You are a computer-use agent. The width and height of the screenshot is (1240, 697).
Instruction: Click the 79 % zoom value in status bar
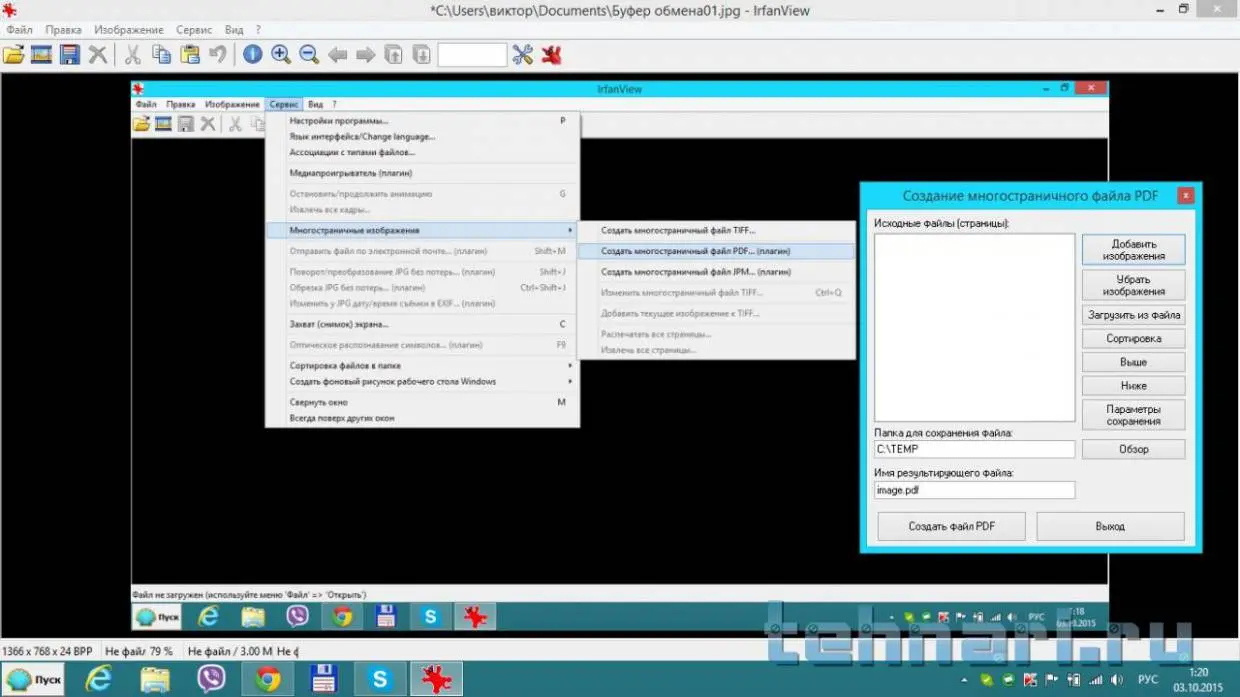click(161, 651)
